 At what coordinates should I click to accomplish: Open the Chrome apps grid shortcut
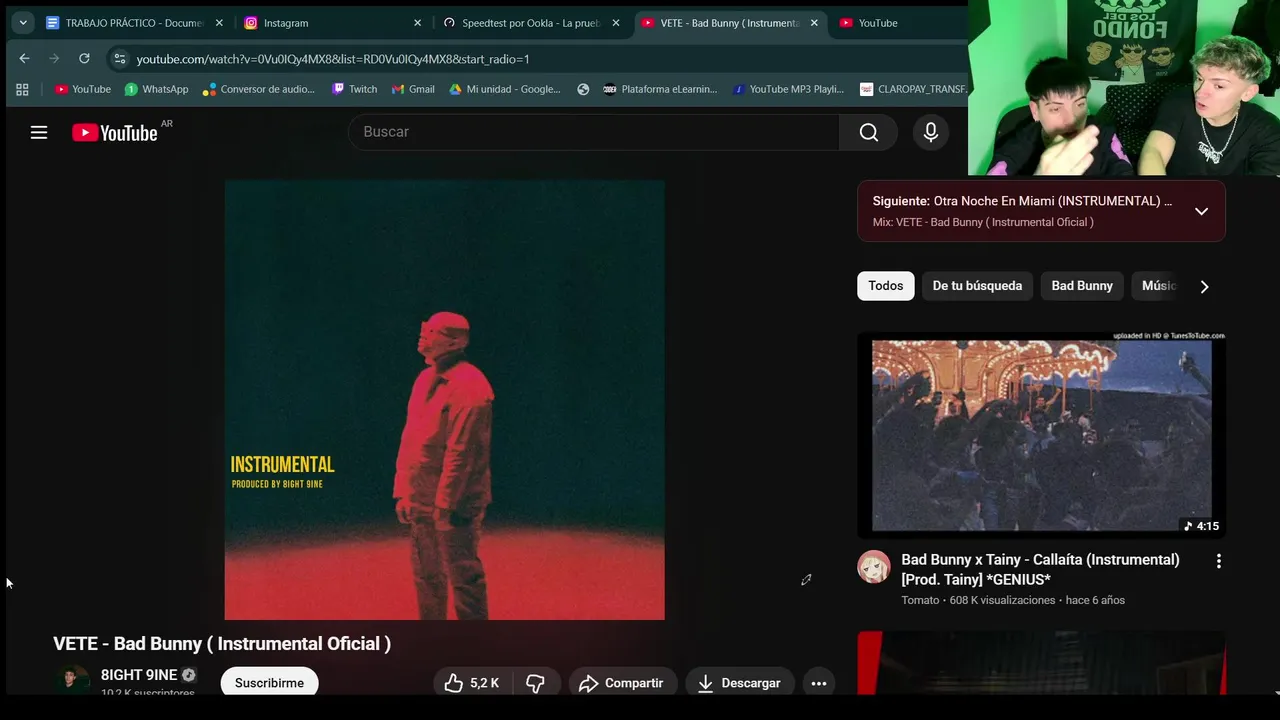[x=22, y=89]
